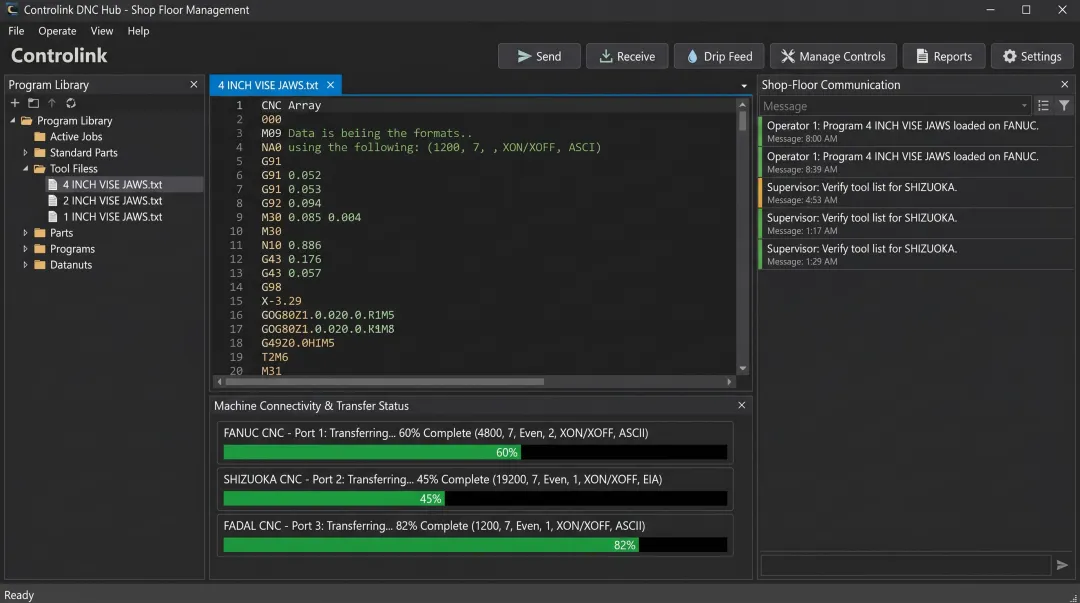Click the add new program plus icon
Image resolution: width=1080 pixels, height=603 pixels.
point(14,103)
